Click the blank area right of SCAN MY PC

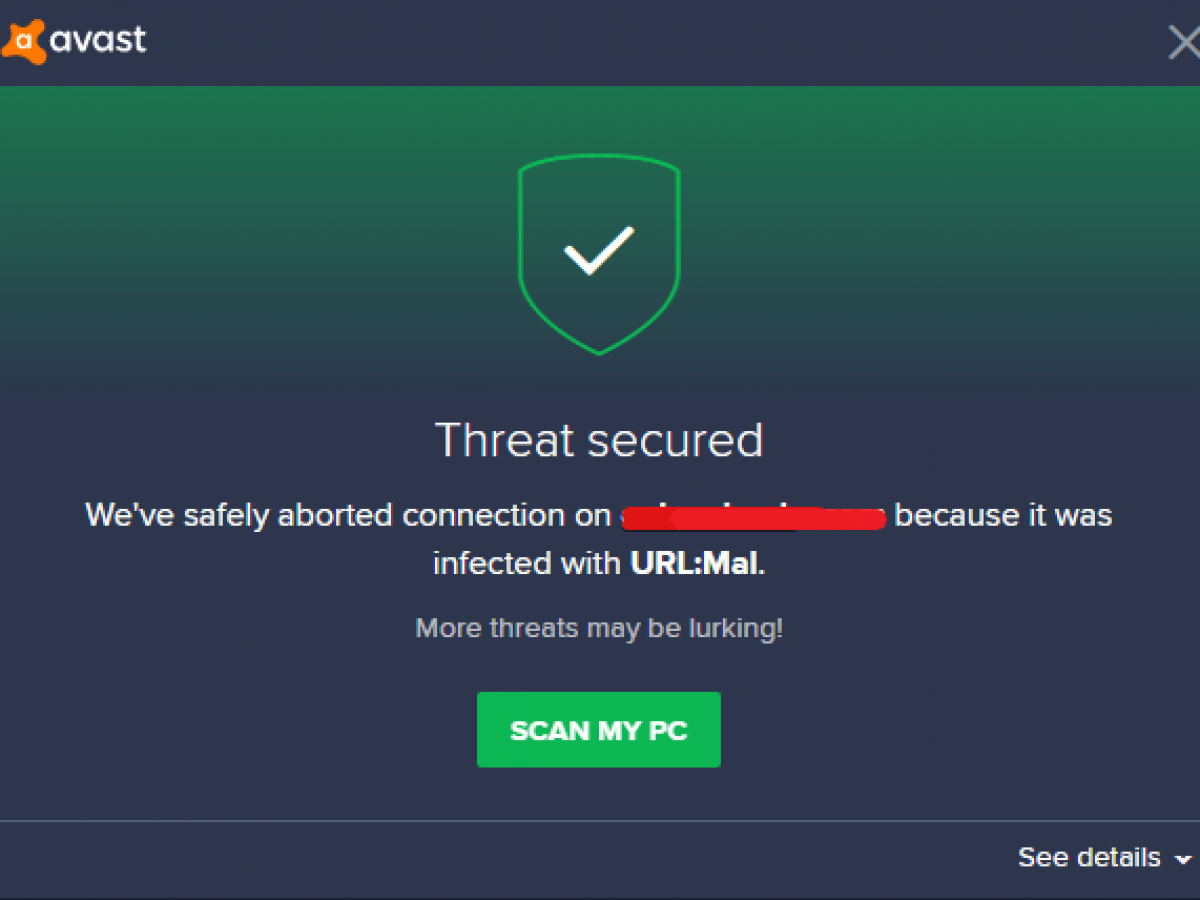tap(950, 730)
